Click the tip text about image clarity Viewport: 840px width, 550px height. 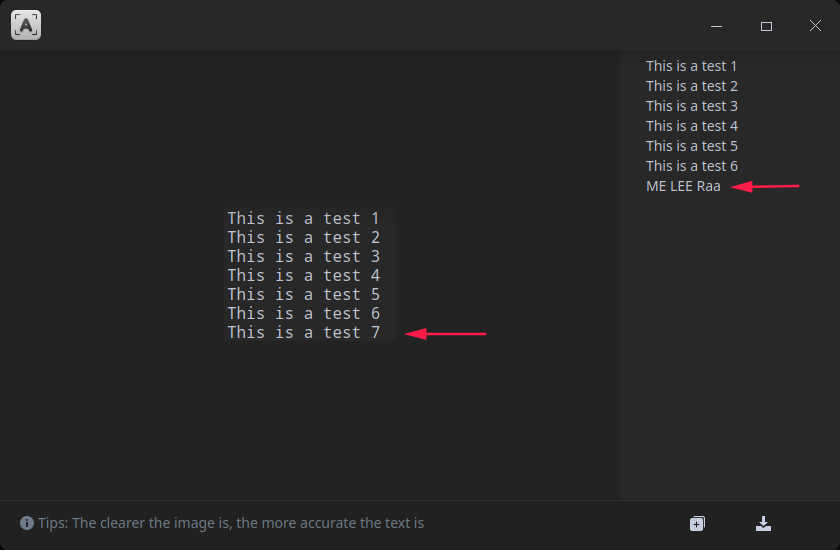(231, 523)
